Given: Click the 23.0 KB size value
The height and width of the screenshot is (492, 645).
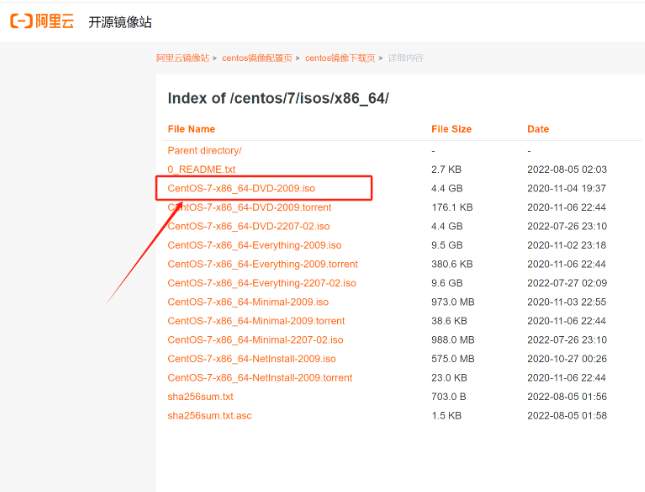Looking at the screenshot, I should point(449,378).
